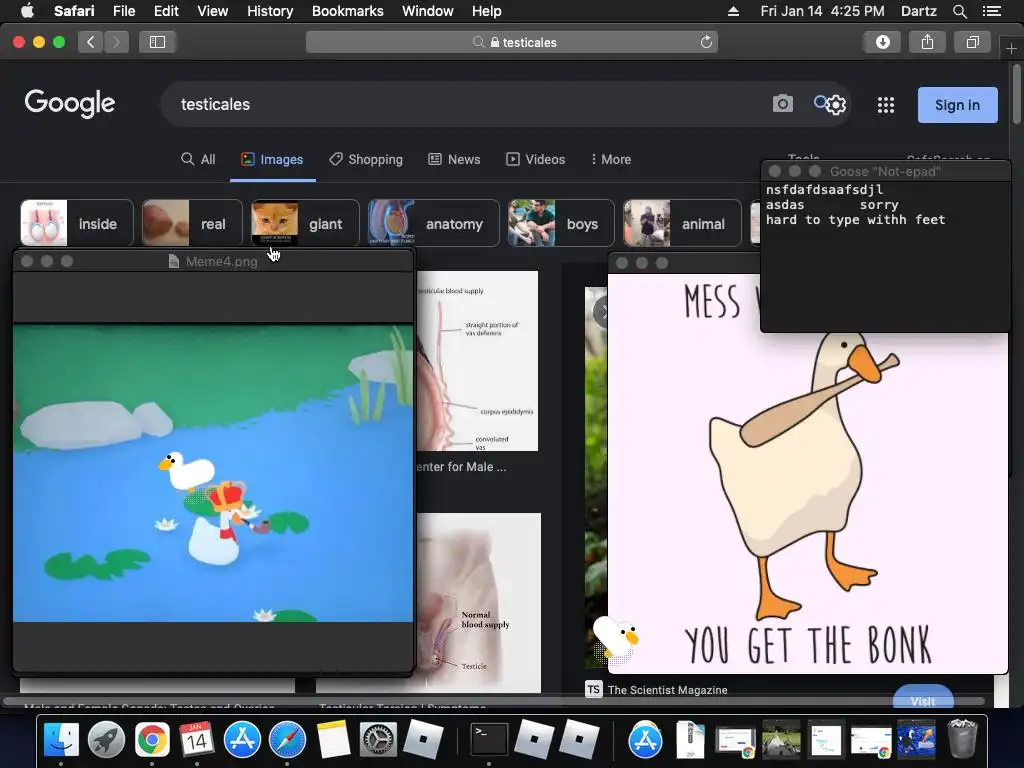1024x768 pixels.
Task: Open Google Chrome from the Dock
Action: click(152, 739)
